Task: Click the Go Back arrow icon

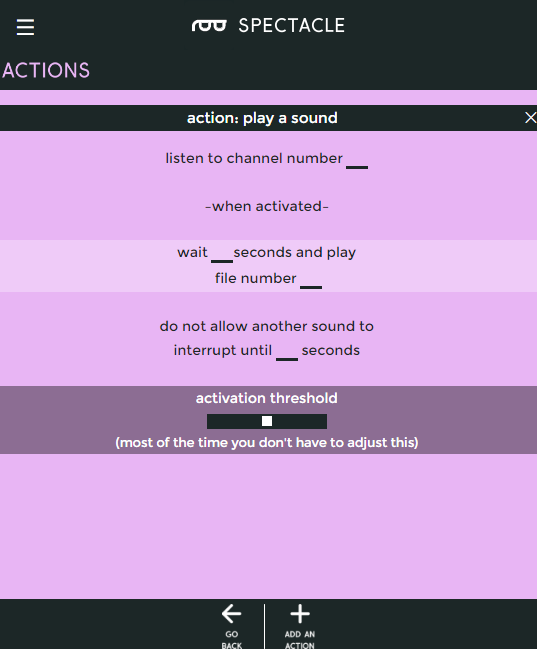Action: [x=231, y=613]
